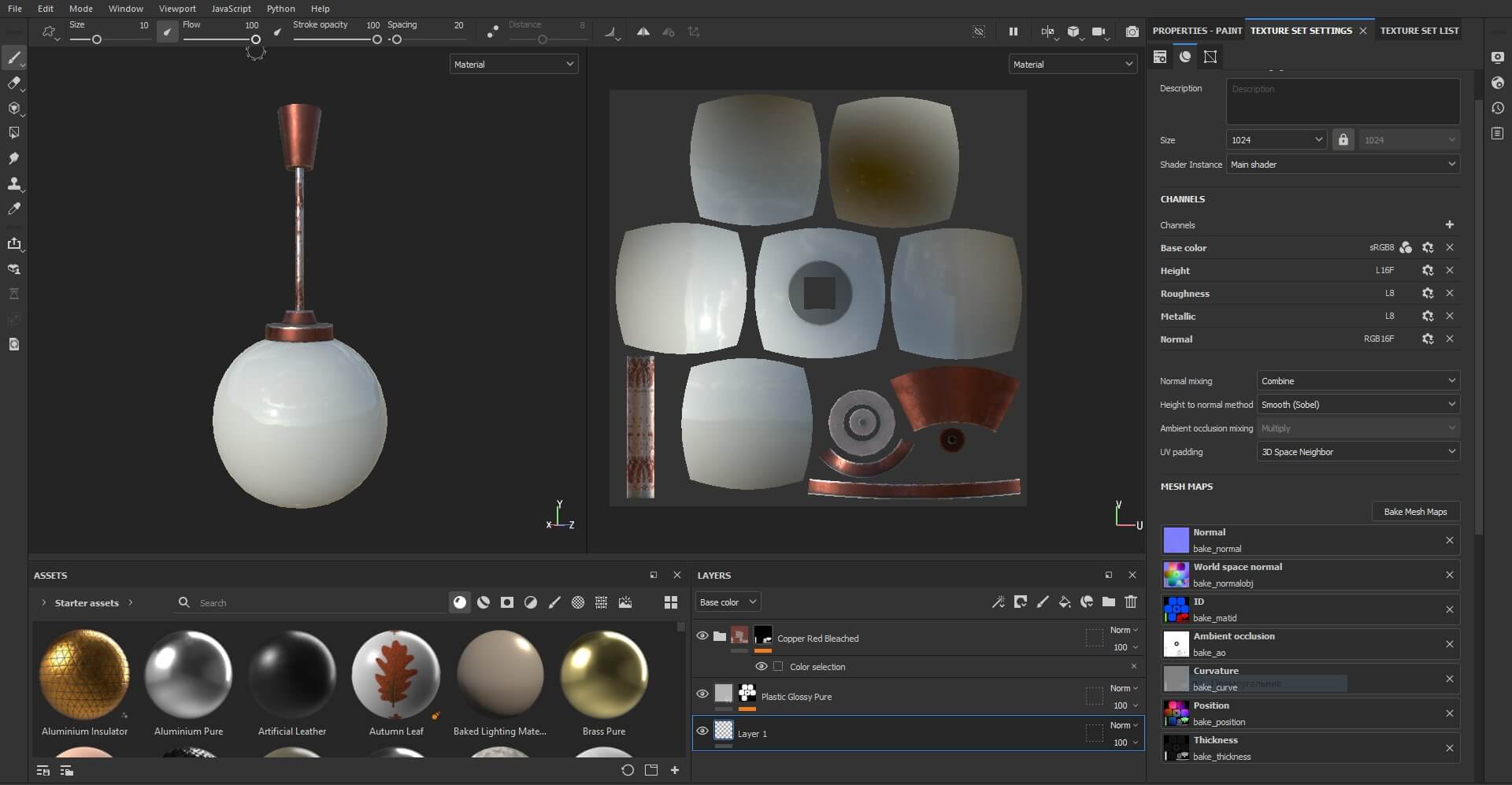This screenshot has width=1512, height=785.
Task: Click the Bake Mesh Maps button
Action: (x=1415, y=512)
